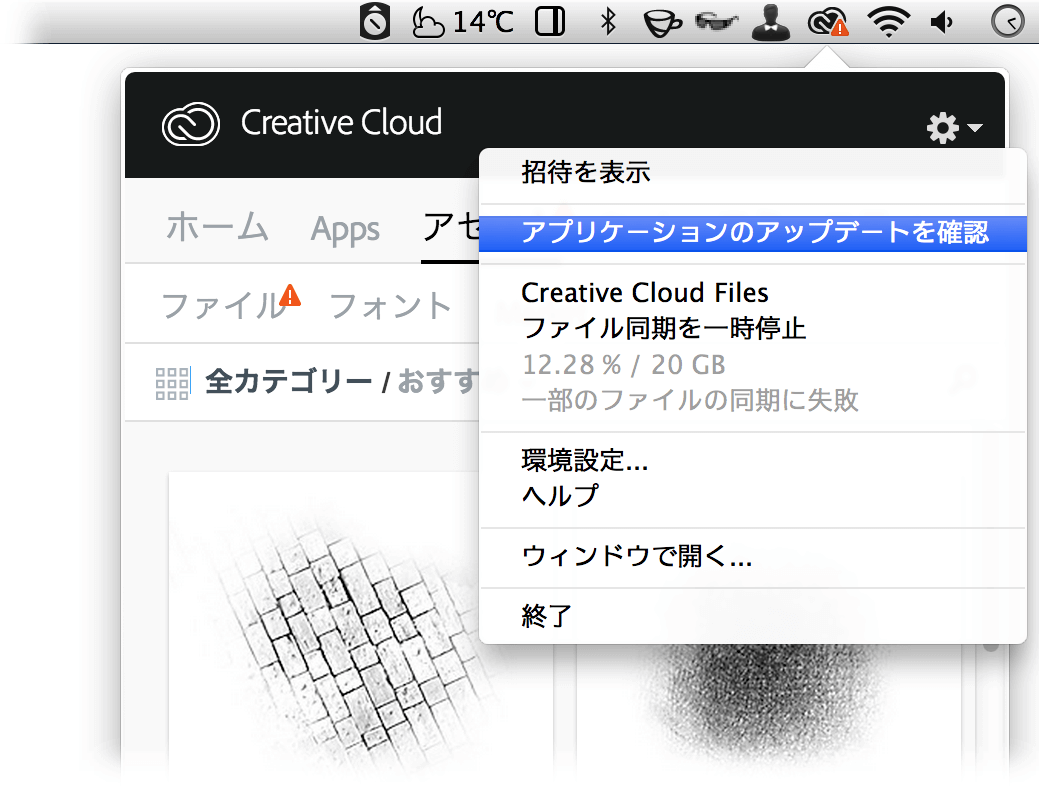The width and height of the screenshot is (1039, 786).
Task: Select 終了 to quit Creative Cloud
Action: coord(753,616)
